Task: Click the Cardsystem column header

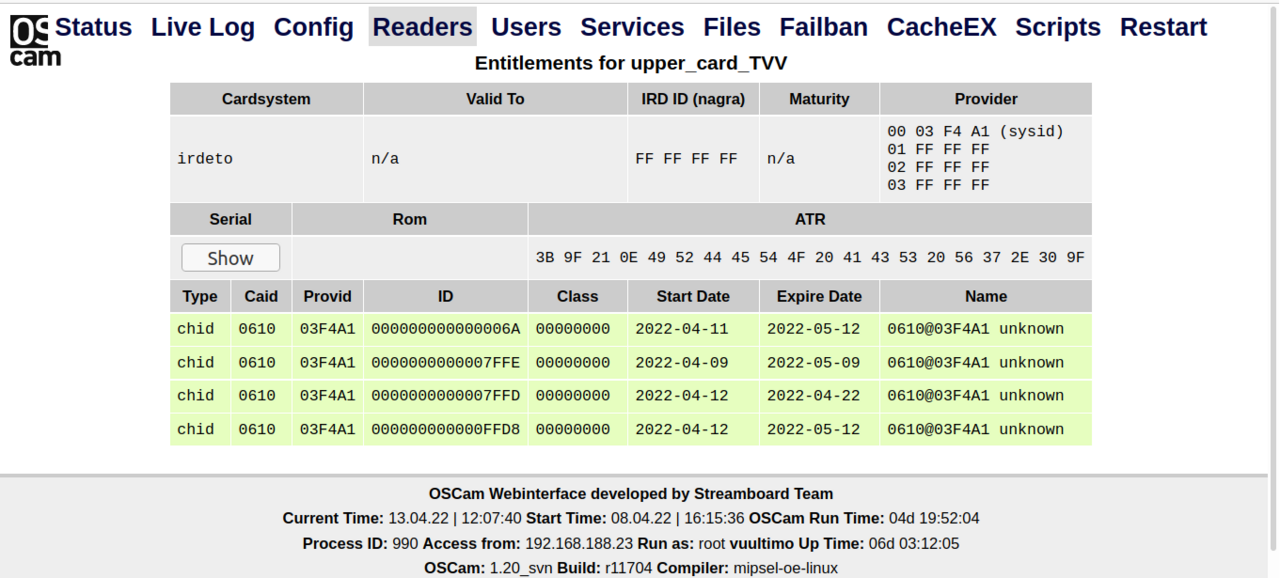Action: tap(265, 98)
